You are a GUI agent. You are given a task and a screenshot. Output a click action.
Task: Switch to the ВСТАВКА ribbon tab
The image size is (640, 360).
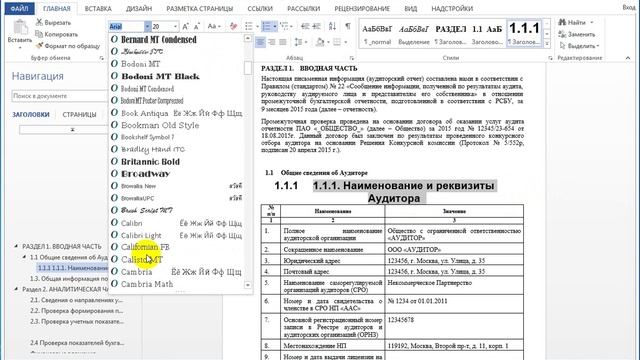[x=98, y=9]
